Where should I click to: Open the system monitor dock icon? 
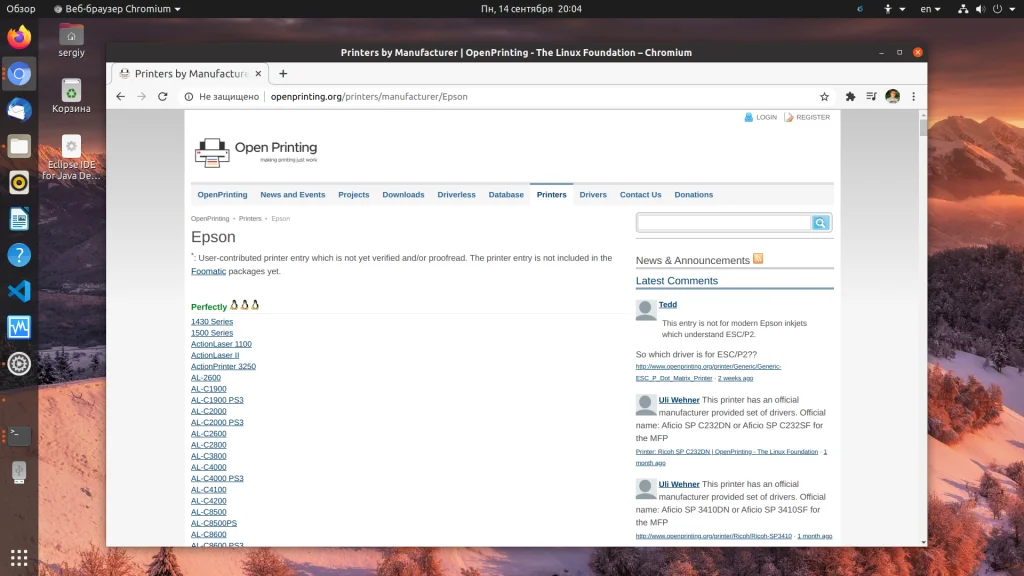(19, 327)
